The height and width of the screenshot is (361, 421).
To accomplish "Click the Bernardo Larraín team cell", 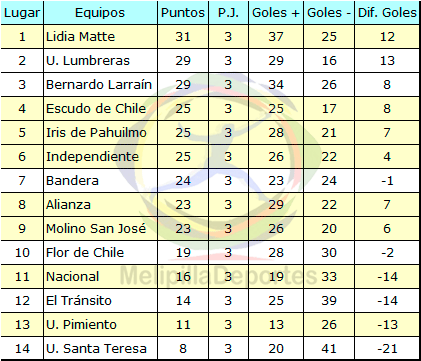I will coord(100,85).
